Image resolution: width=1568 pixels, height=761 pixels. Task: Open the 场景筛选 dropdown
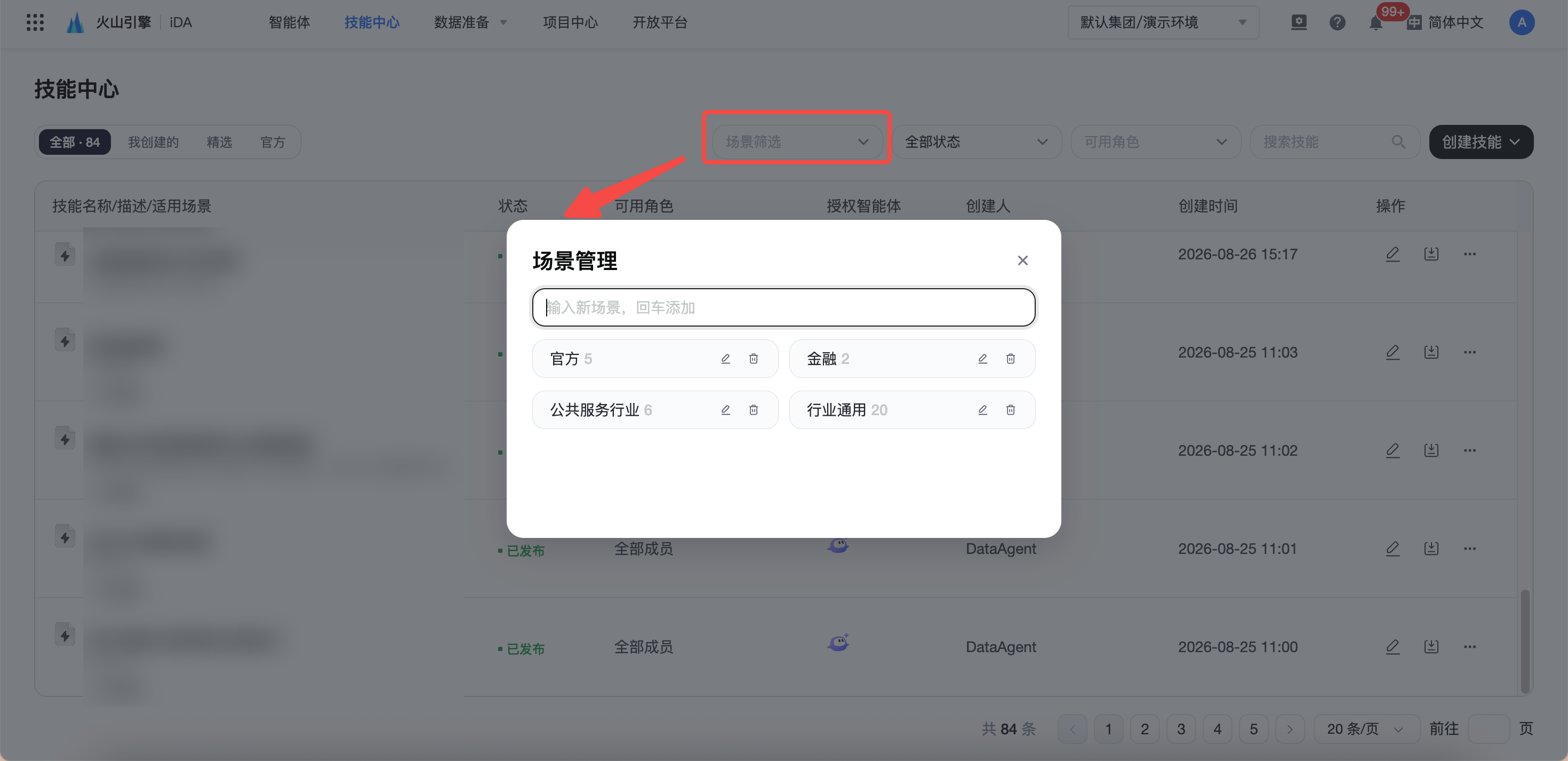click(797, 142)
